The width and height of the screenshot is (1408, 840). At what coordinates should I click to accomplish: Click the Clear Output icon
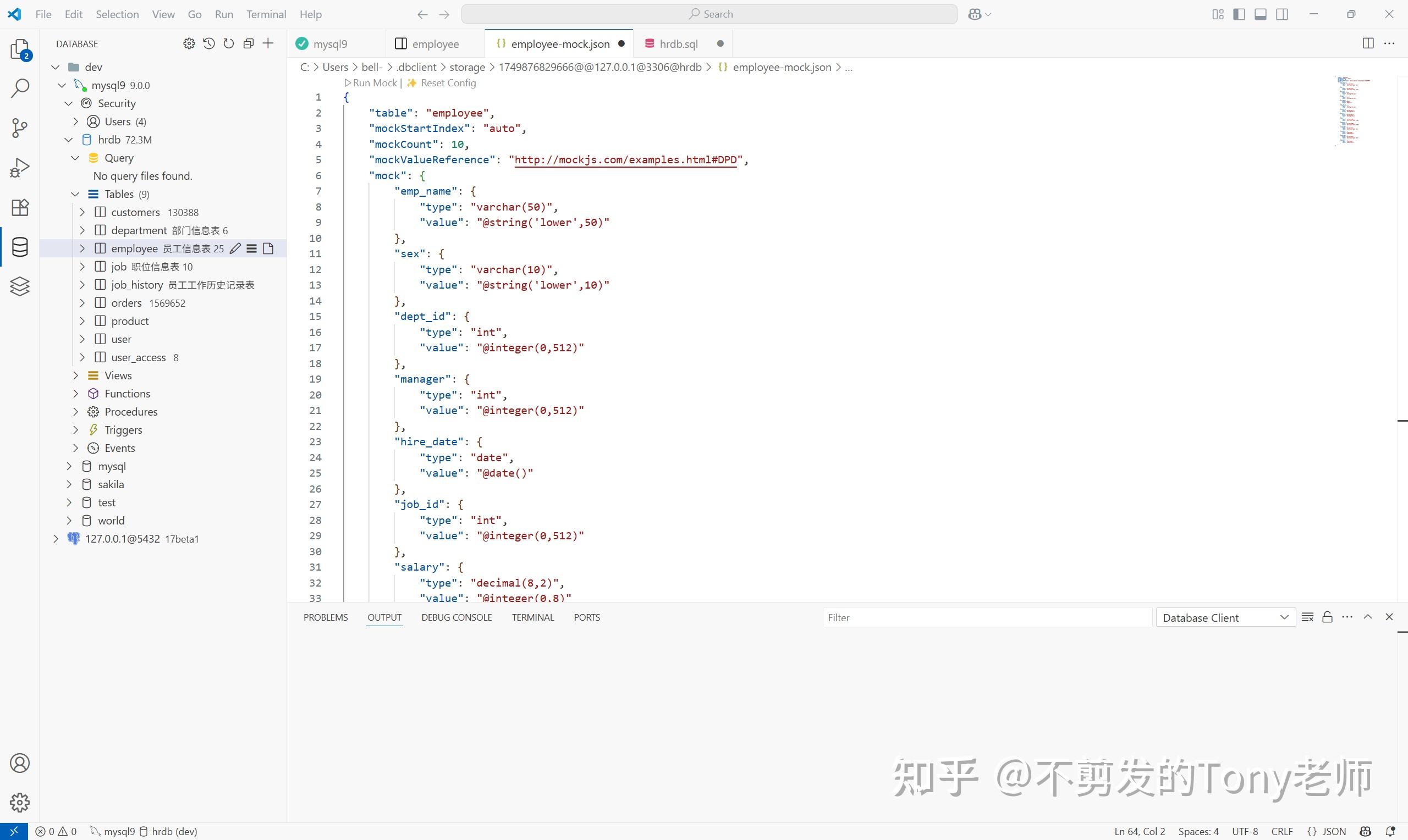(1307, 617)
